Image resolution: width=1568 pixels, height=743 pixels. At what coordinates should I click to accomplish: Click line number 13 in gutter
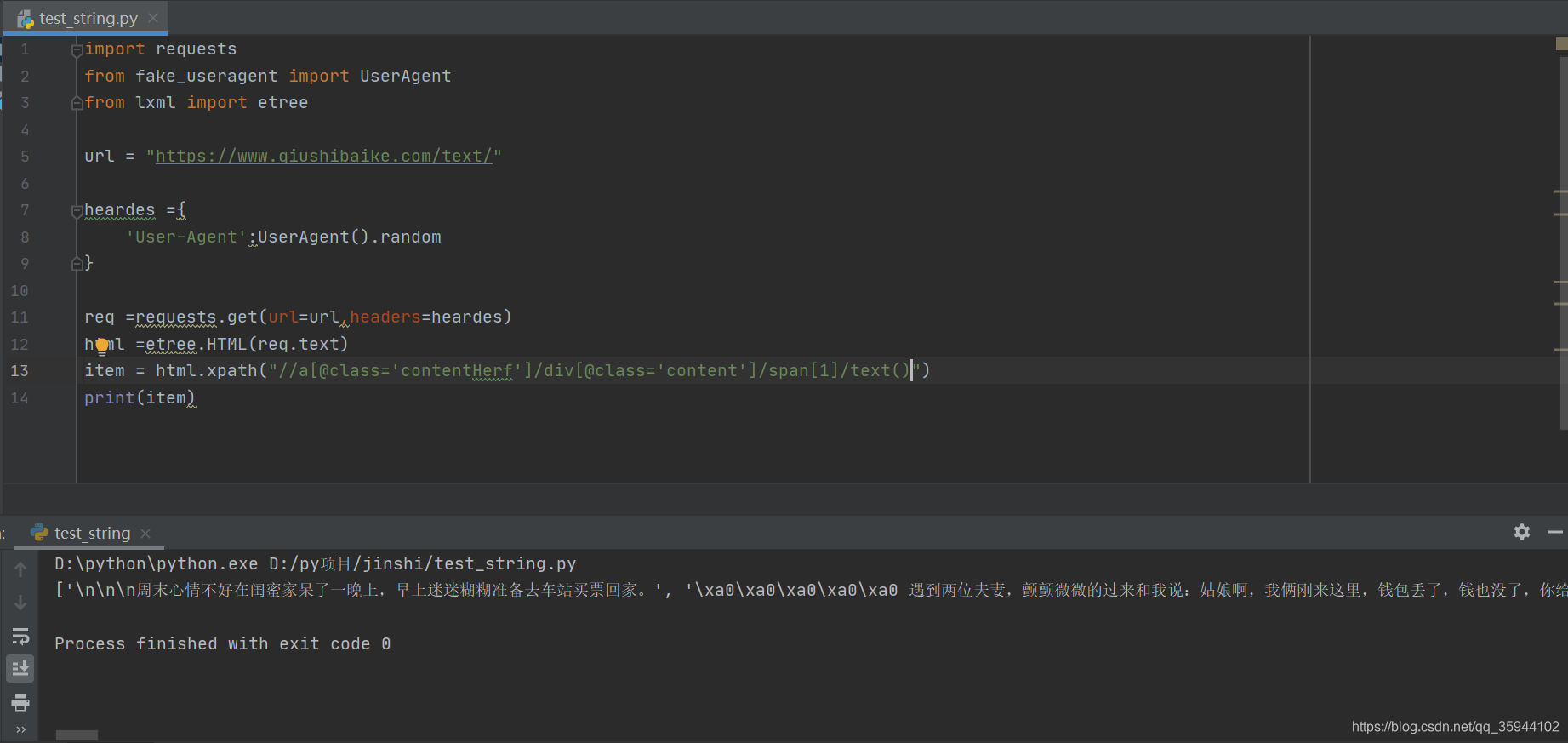point(20,371)
